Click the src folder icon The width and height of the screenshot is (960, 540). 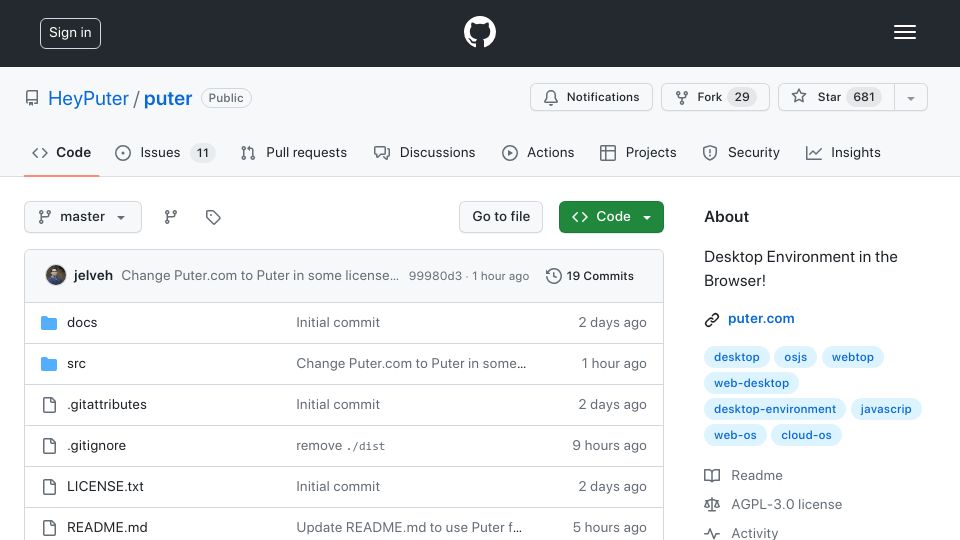pyautogui.click(x=49, y=364)
